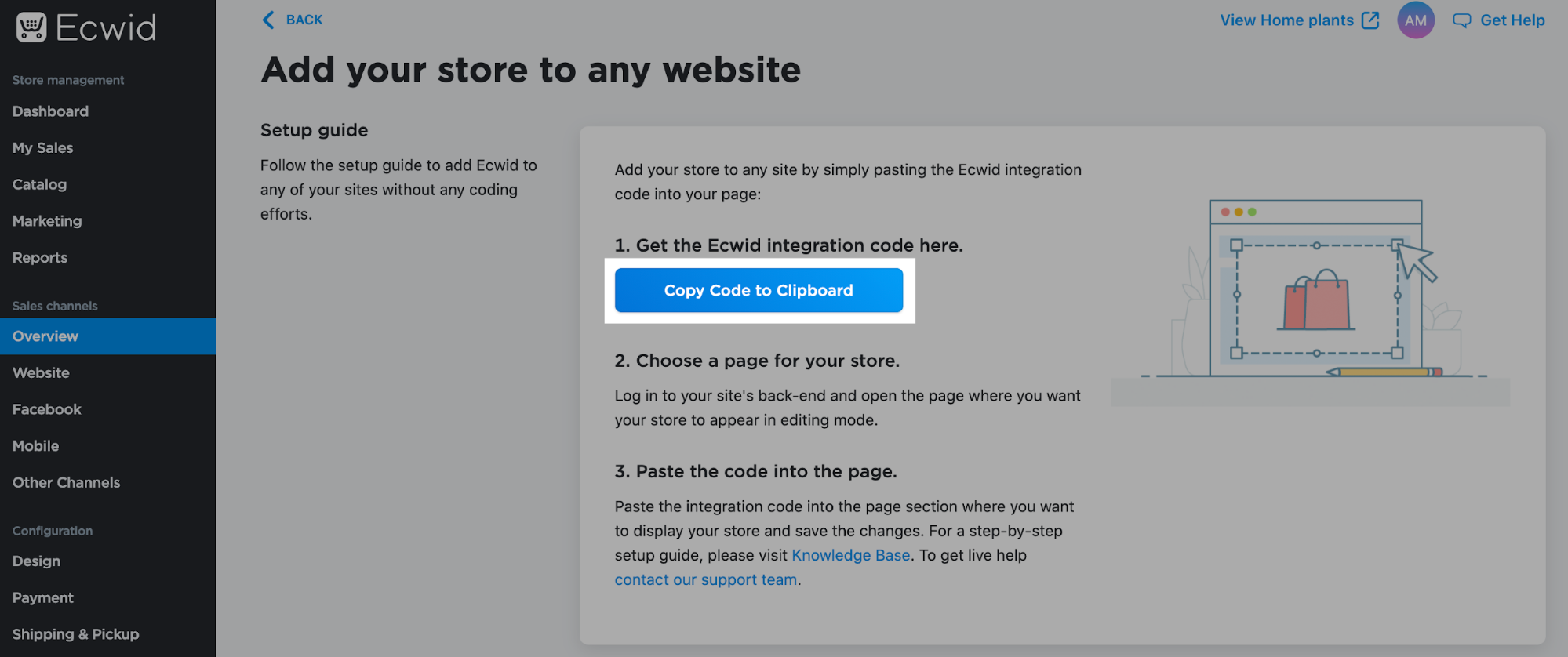Click '2. Choose a page for your store.'

click(x=758, y=361)
